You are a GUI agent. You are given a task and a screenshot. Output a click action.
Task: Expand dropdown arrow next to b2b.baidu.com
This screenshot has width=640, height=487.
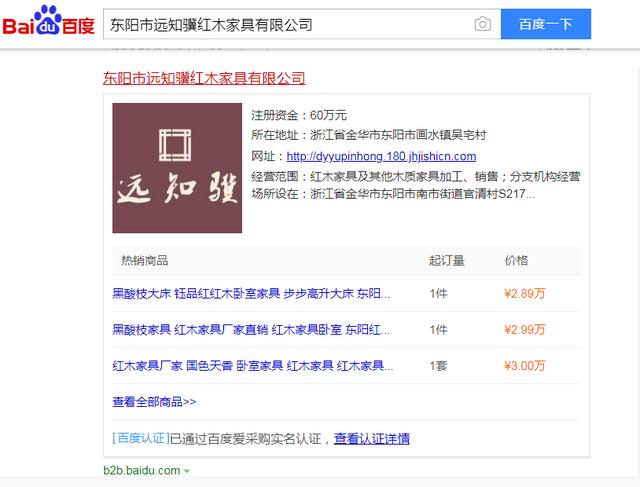point(187,471)
